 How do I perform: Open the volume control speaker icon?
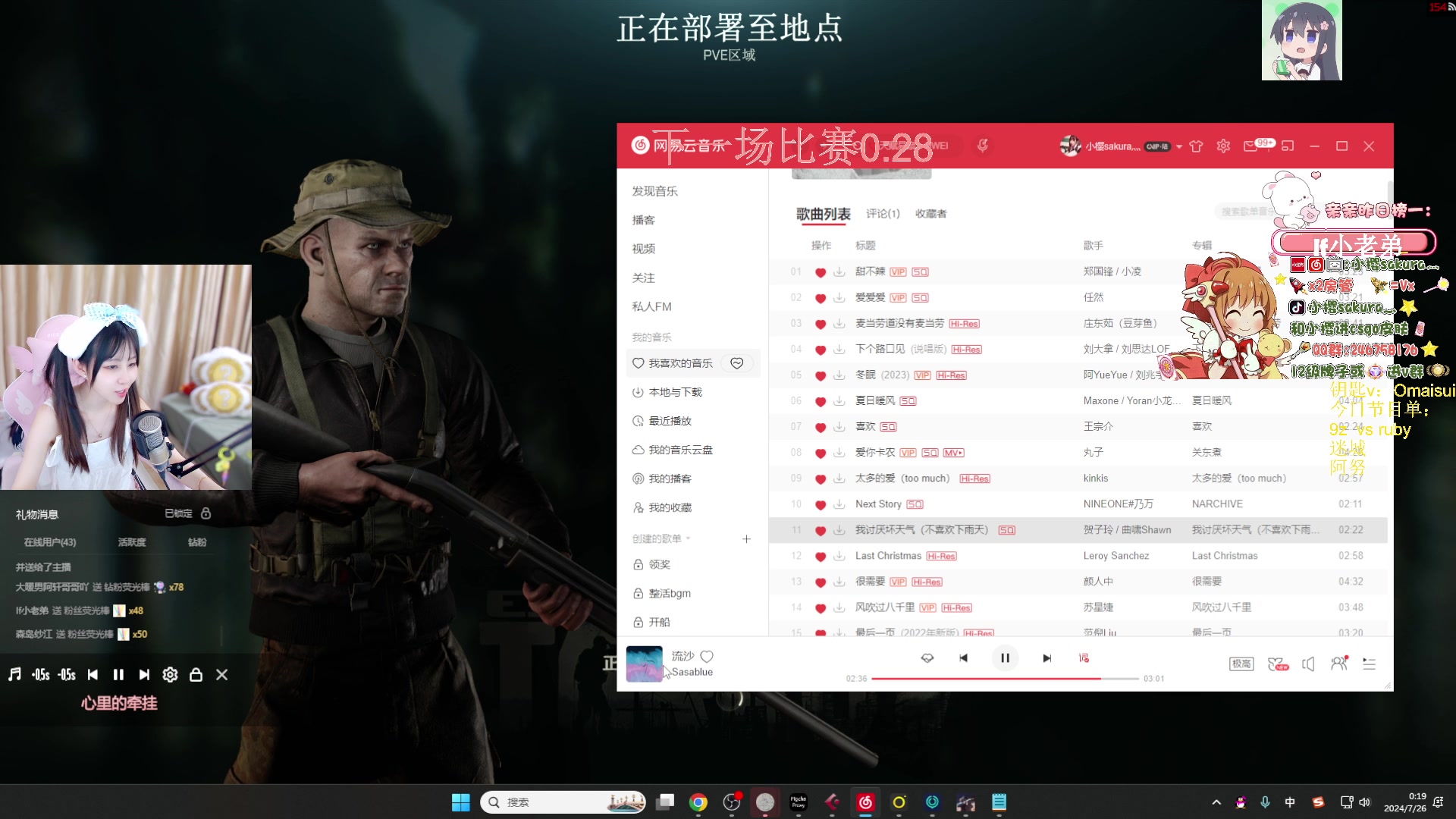[1308, 664]
